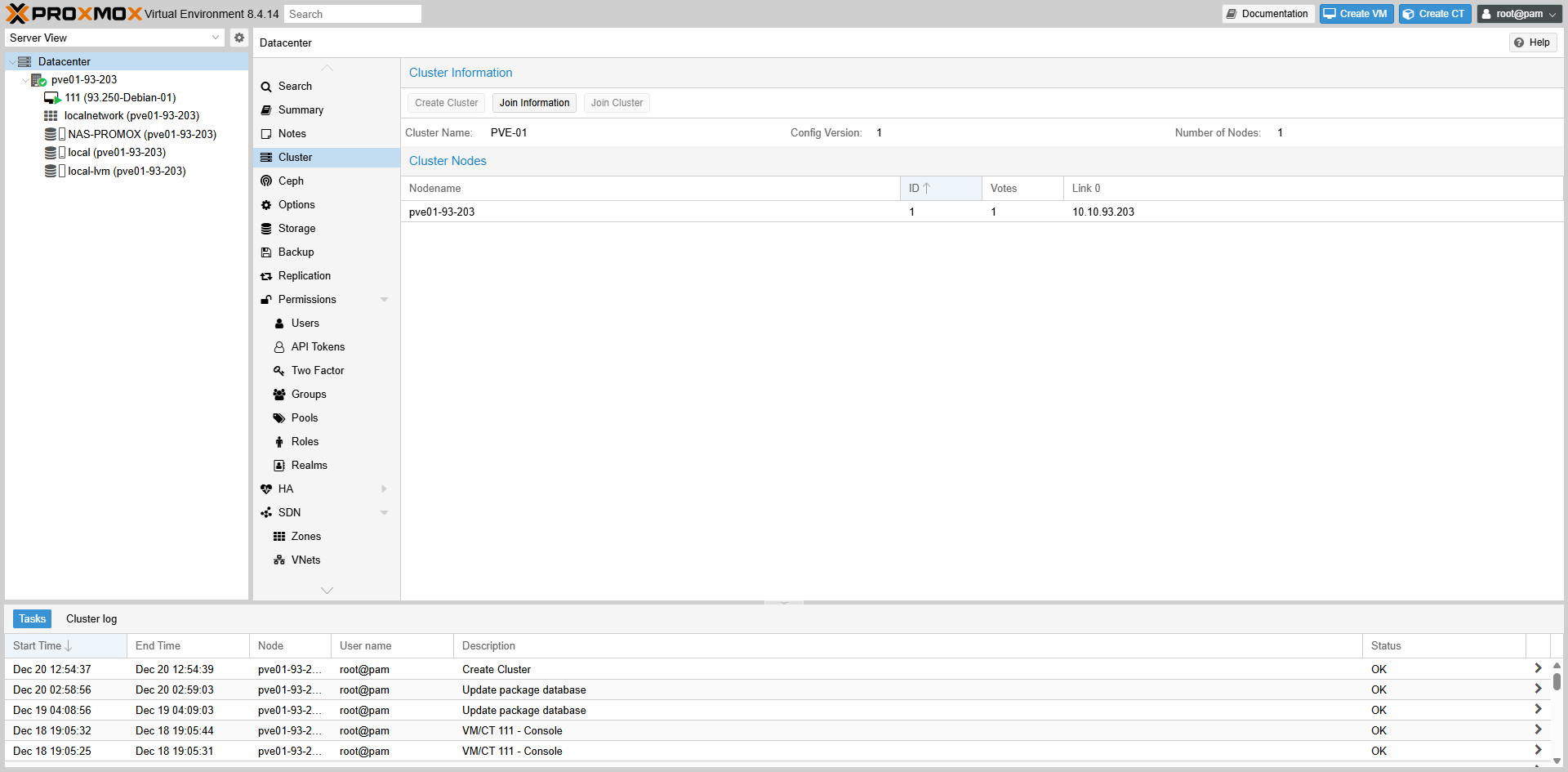Click the Create VM button

pyautogui.click(x=1356, y=14)
